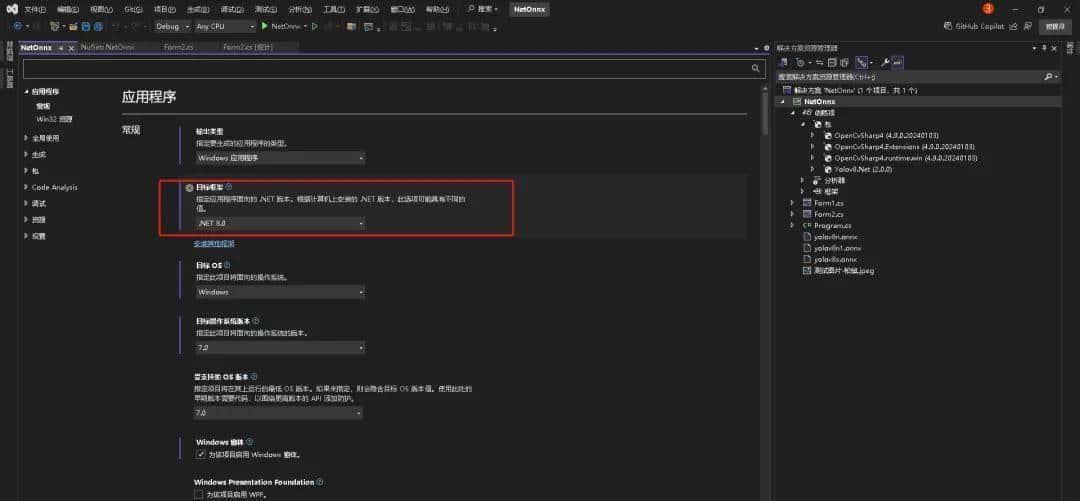
Task: Switch to the Form2.cs tab
Action: tap(178, 48)
